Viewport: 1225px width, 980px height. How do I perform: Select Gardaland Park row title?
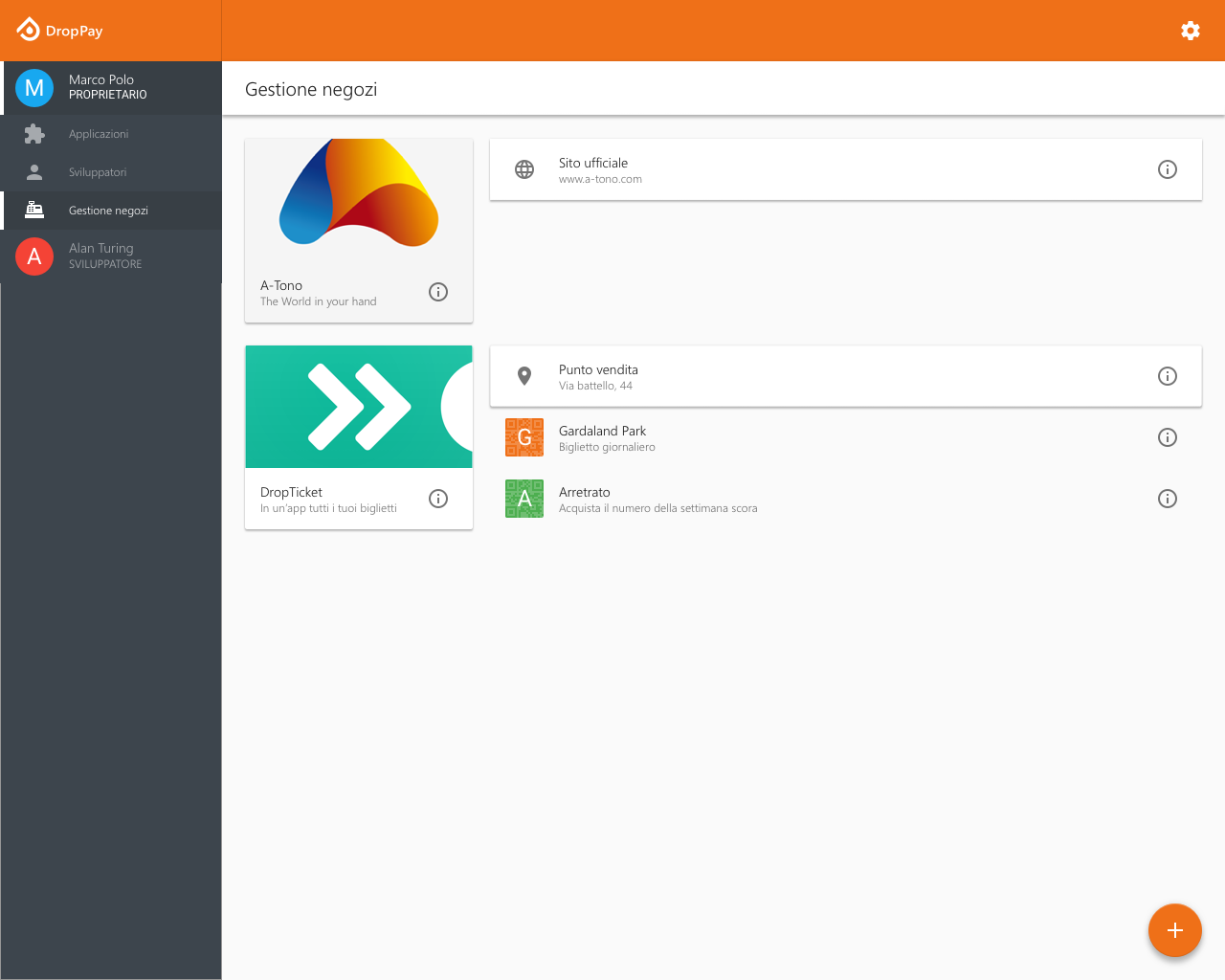(x=602, y=431)
